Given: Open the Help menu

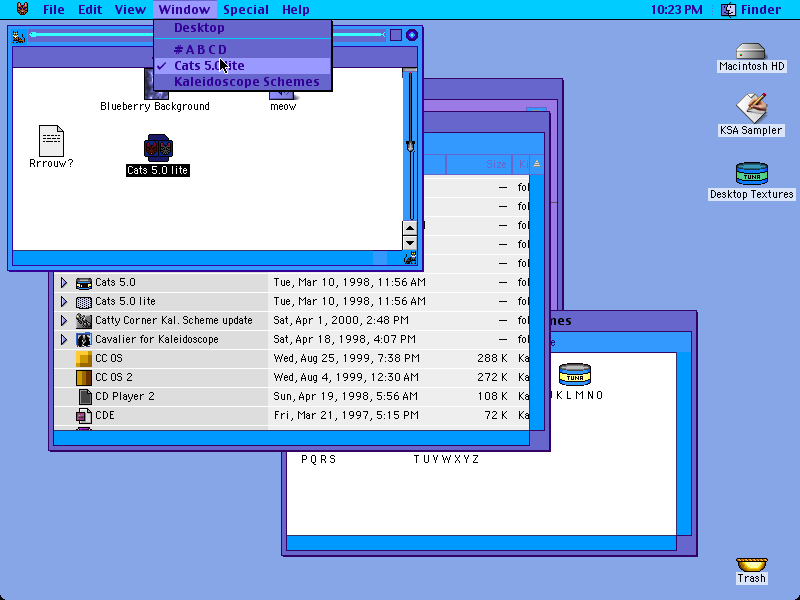Looking at the screenshot, I should [295, 9].
